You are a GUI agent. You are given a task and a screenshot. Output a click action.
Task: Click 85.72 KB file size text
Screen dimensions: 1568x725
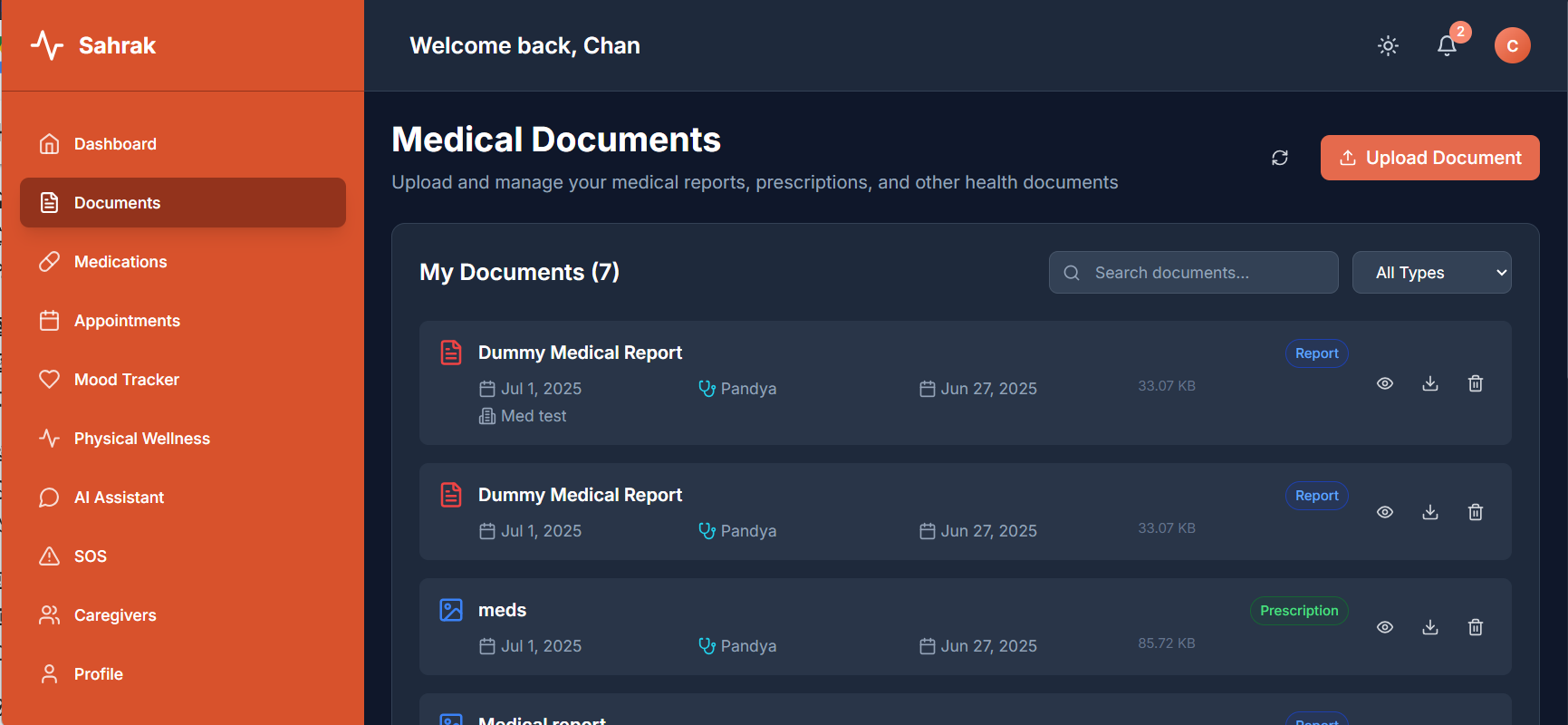coord(1167,643)
